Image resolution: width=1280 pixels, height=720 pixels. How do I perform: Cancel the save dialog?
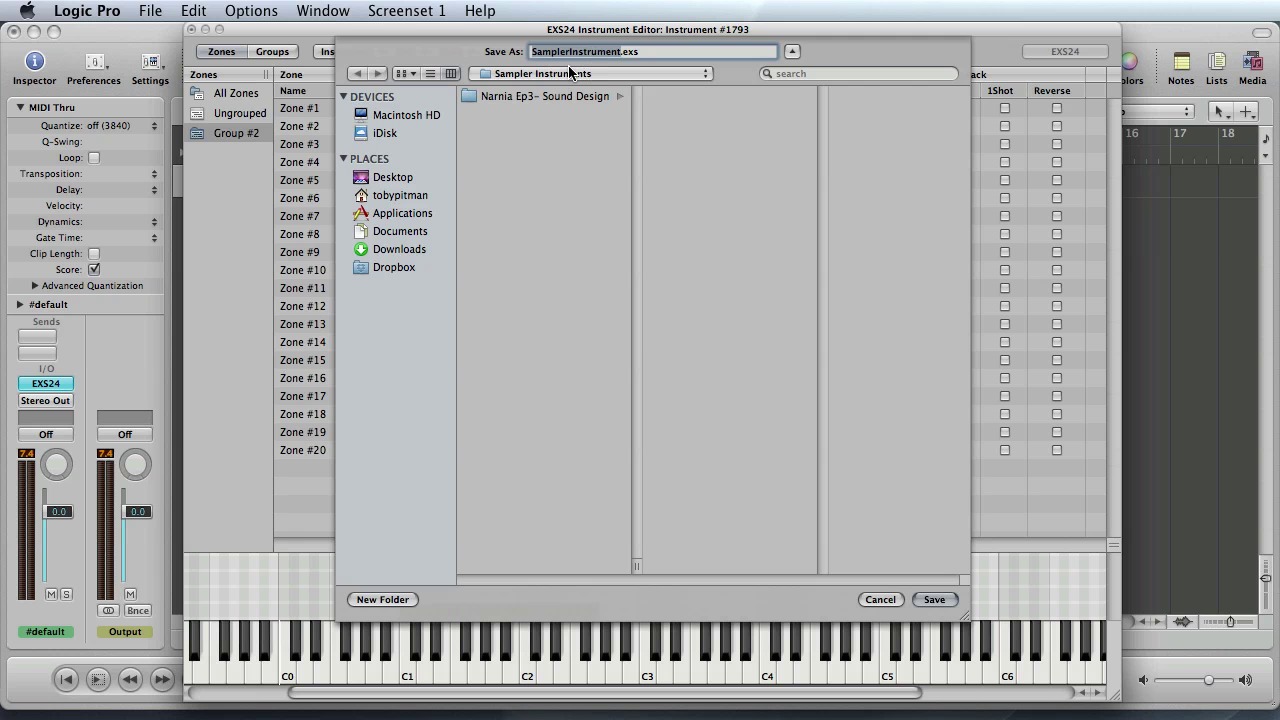pyautogui.click(x=880, y=599)
